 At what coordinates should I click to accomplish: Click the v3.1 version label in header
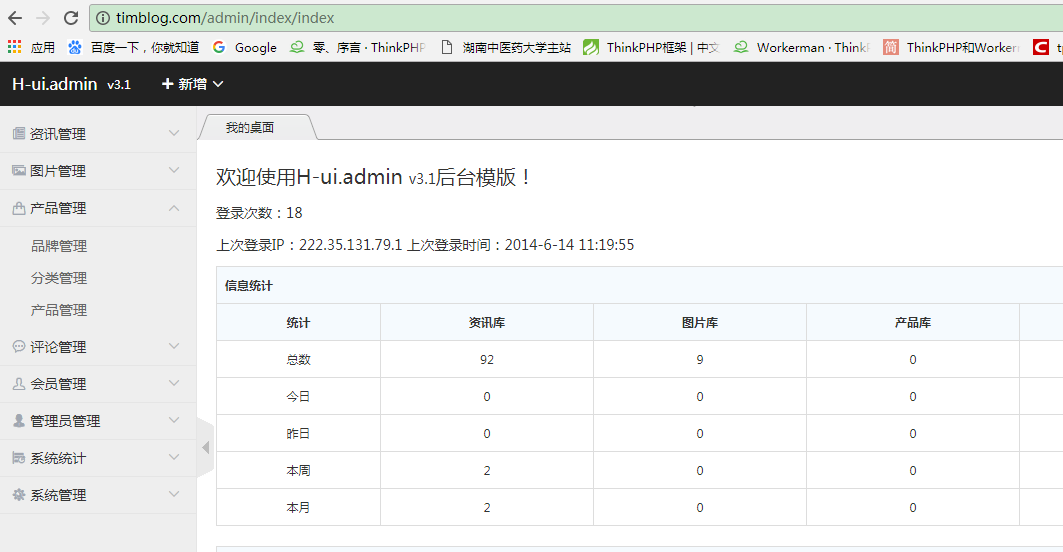[119, 85]
